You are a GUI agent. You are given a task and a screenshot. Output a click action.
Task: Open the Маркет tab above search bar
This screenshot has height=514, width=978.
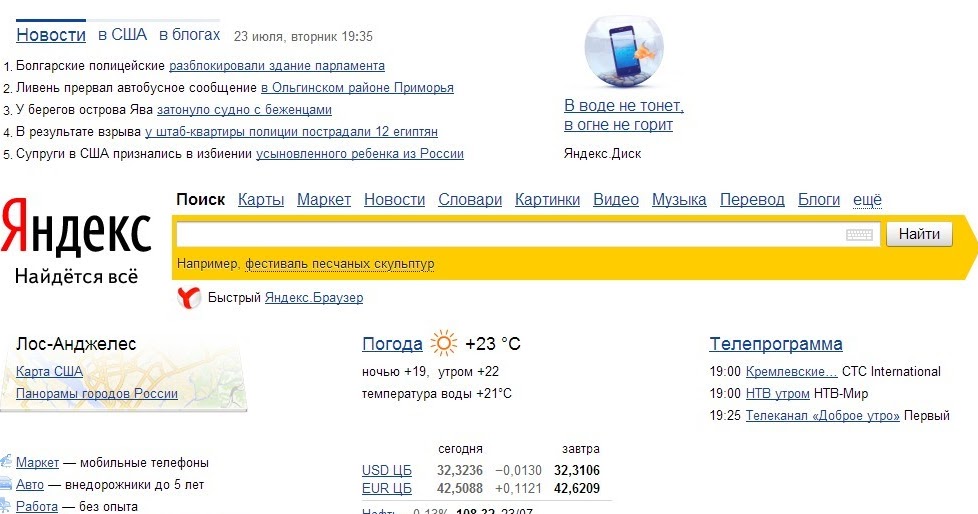(324, 200)
